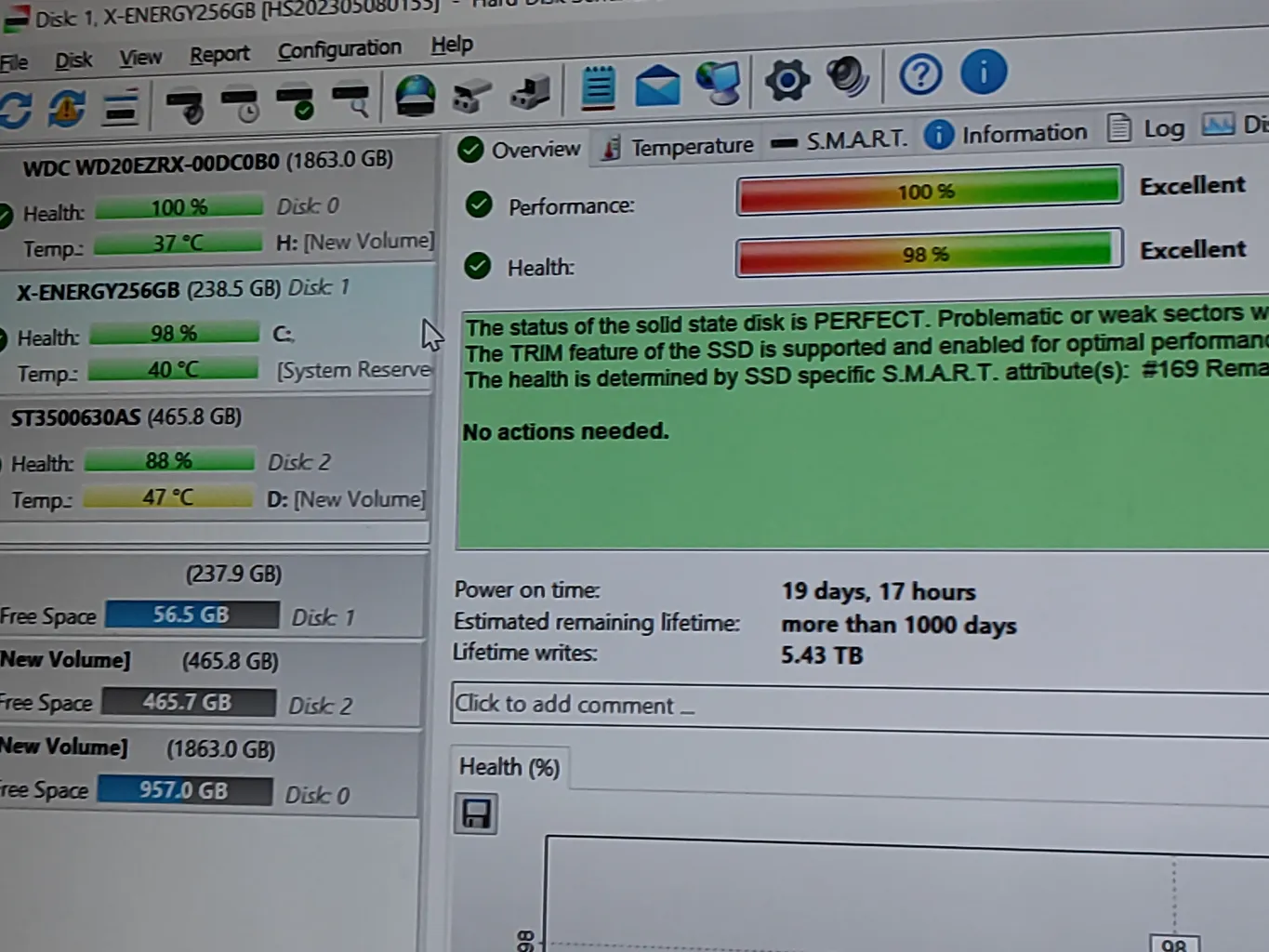Click the refresh icon with warning triangle
The height and width of the screenshot is (952, 1269).
pos(67,108)
